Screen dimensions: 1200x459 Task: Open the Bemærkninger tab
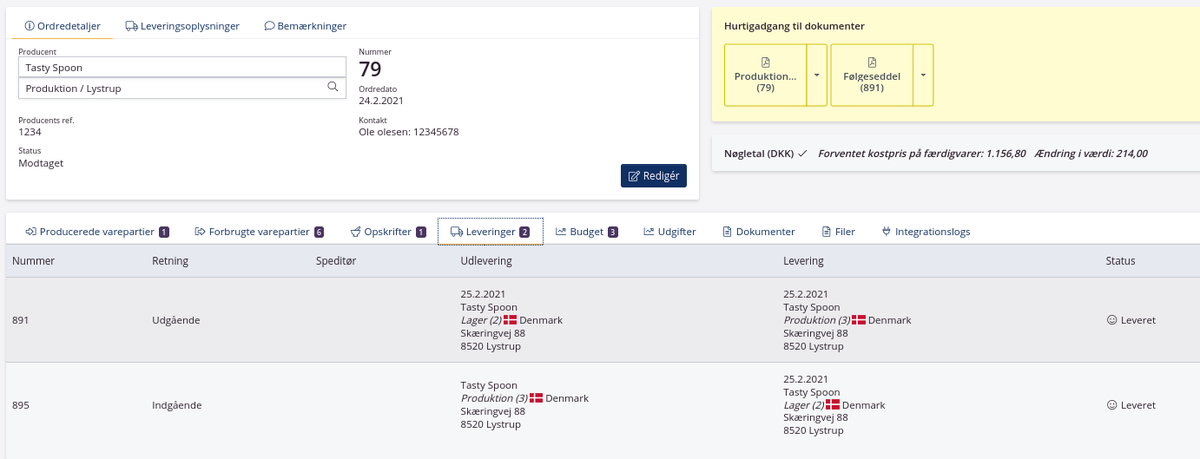pos(305,26)
